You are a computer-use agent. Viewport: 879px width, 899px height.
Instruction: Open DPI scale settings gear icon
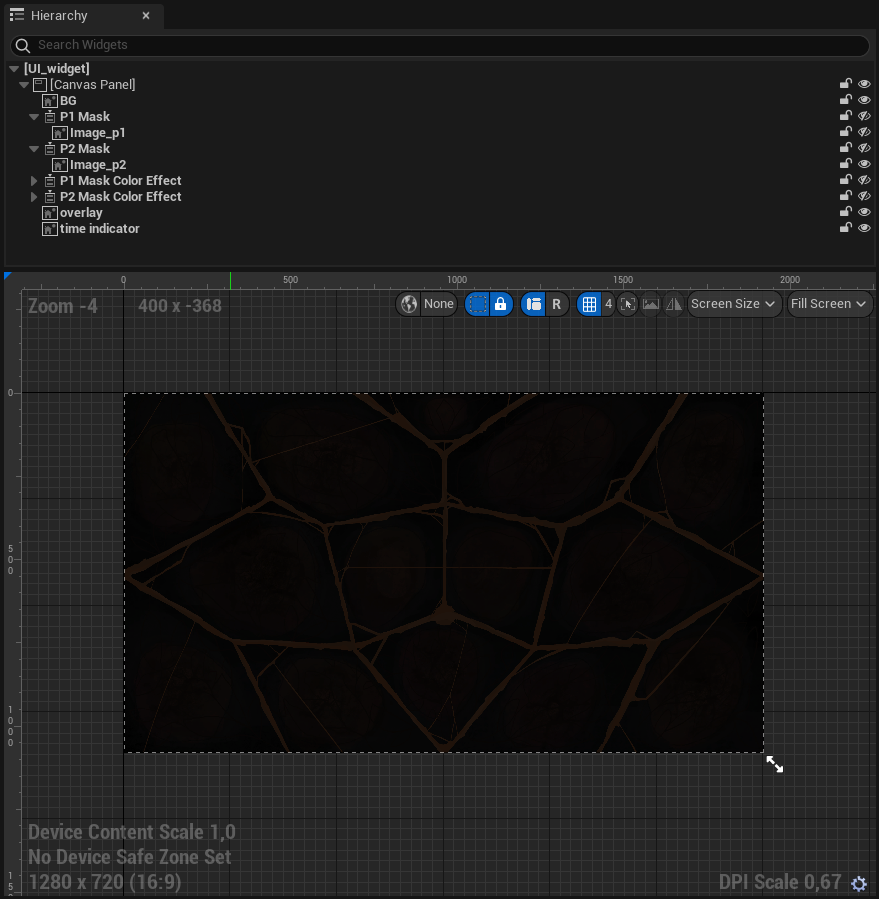(x=859, y=883)
